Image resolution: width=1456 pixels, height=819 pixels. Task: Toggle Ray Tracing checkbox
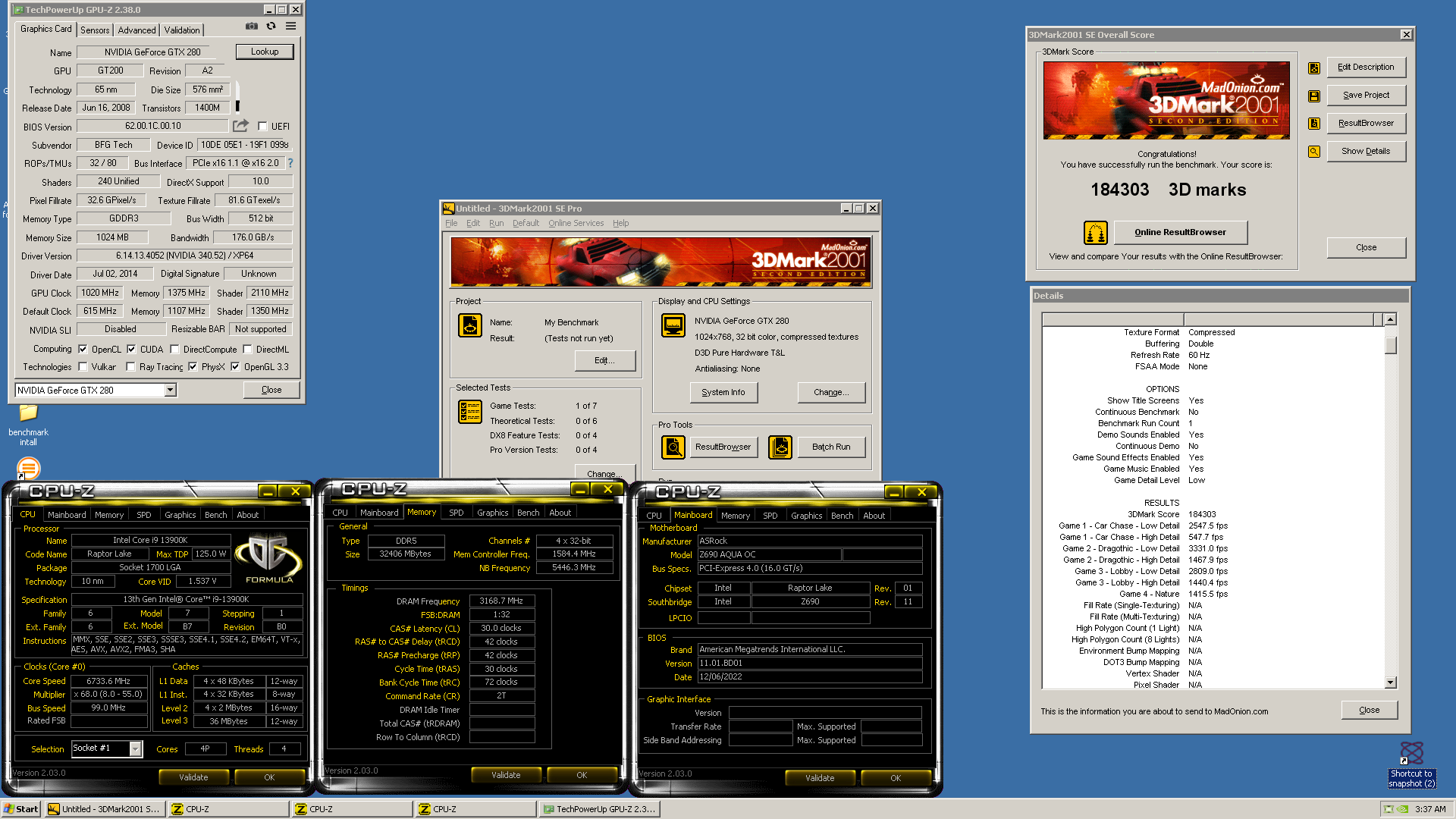coord(131,367)
